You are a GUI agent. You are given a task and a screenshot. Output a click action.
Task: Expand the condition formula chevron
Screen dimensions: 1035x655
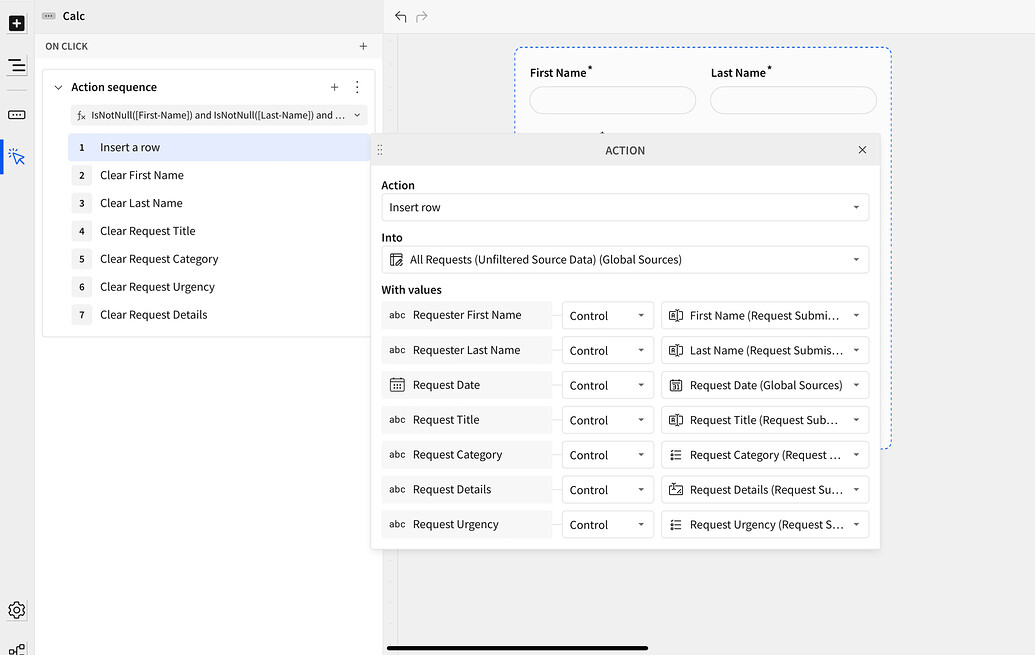(357, 116)
